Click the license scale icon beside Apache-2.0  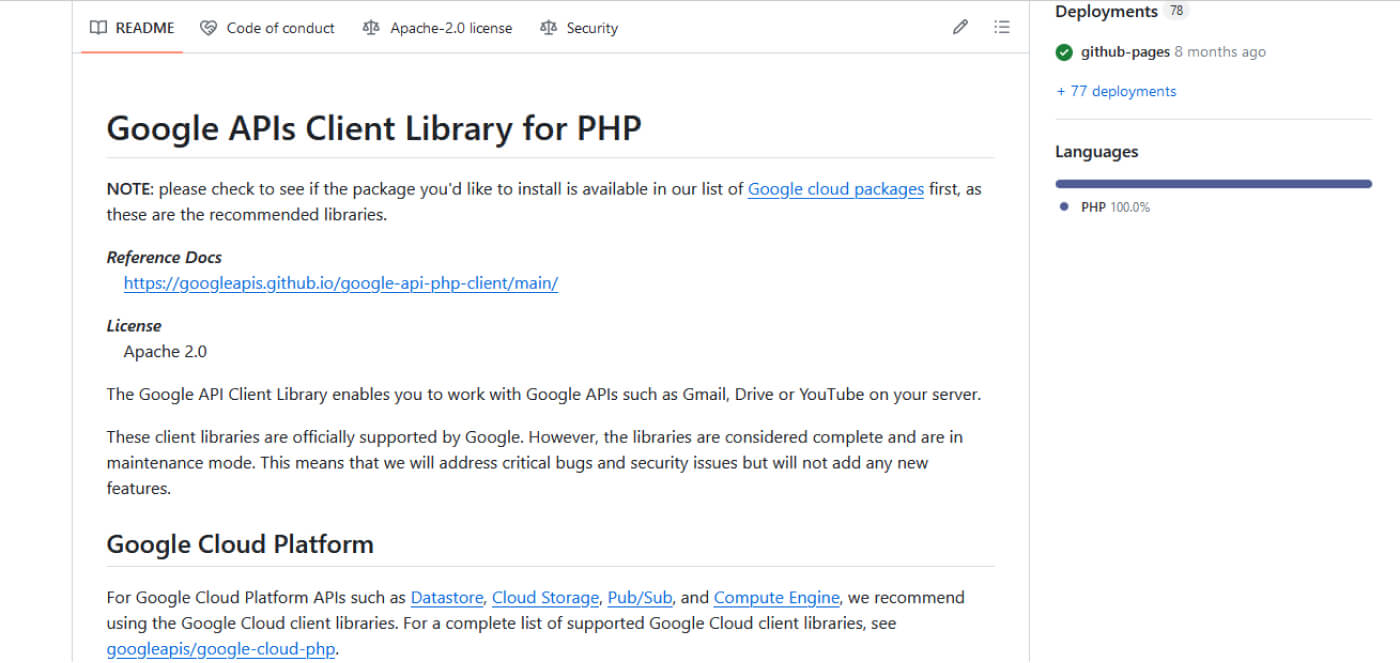point(371,28)
